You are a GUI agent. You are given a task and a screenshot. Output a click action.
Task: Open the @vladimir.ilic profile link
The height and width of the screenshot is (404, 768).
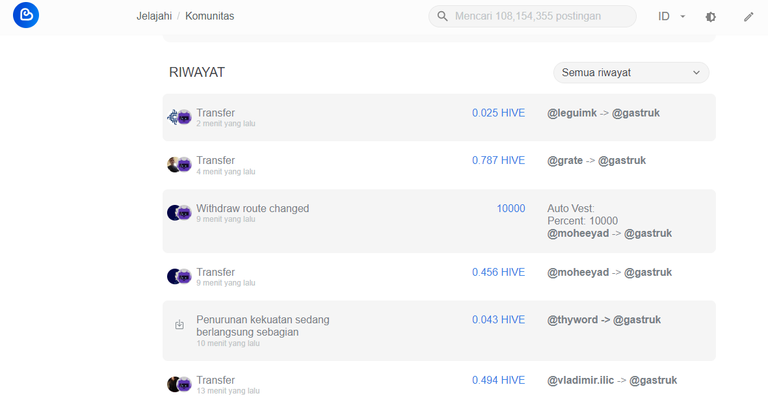pyautogui.click(x=580, y=380)
